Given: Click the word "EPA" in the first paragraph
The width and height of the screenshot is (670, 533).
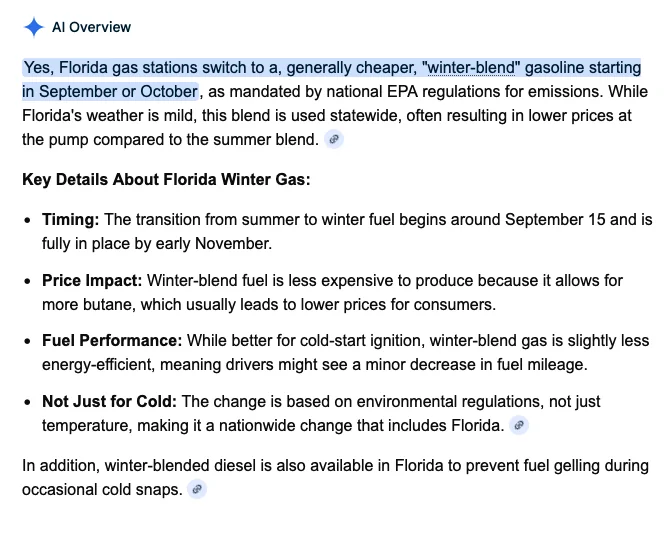Looking at the screenshot, I should (402, 91).
